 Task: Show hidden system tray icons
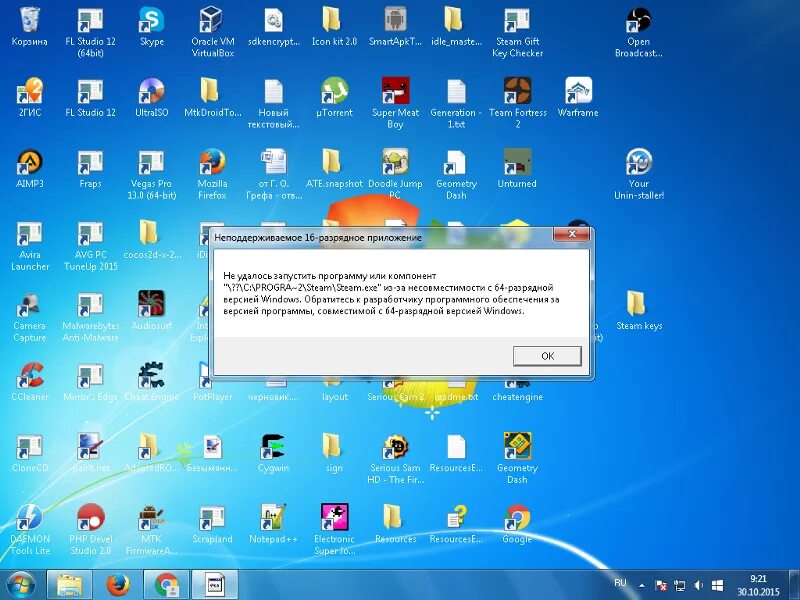pyautogui.click(x=642, y=586)
